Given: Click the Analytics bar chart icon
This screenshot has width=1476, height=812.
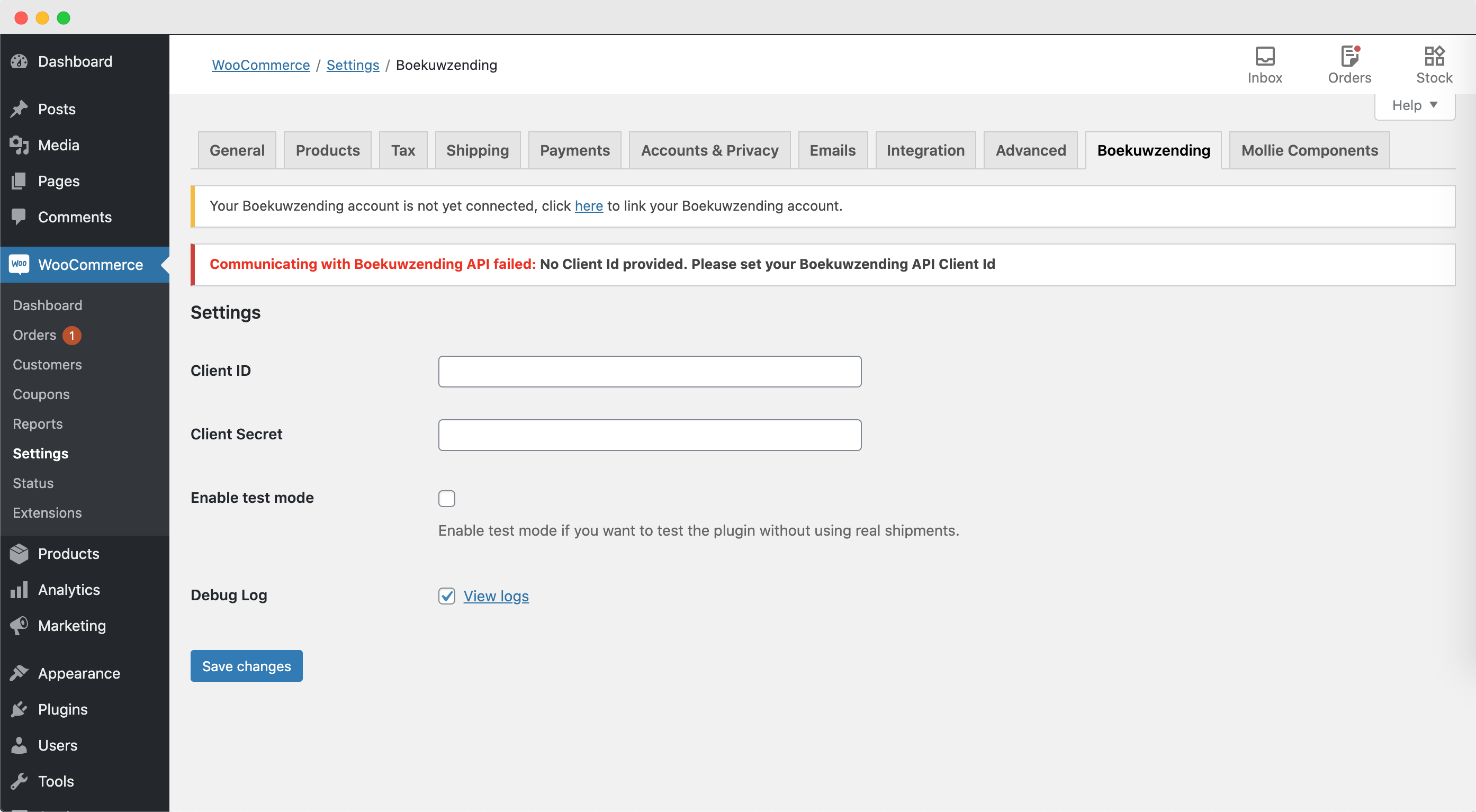Looking at the screenshot, I should pos(19,590).
